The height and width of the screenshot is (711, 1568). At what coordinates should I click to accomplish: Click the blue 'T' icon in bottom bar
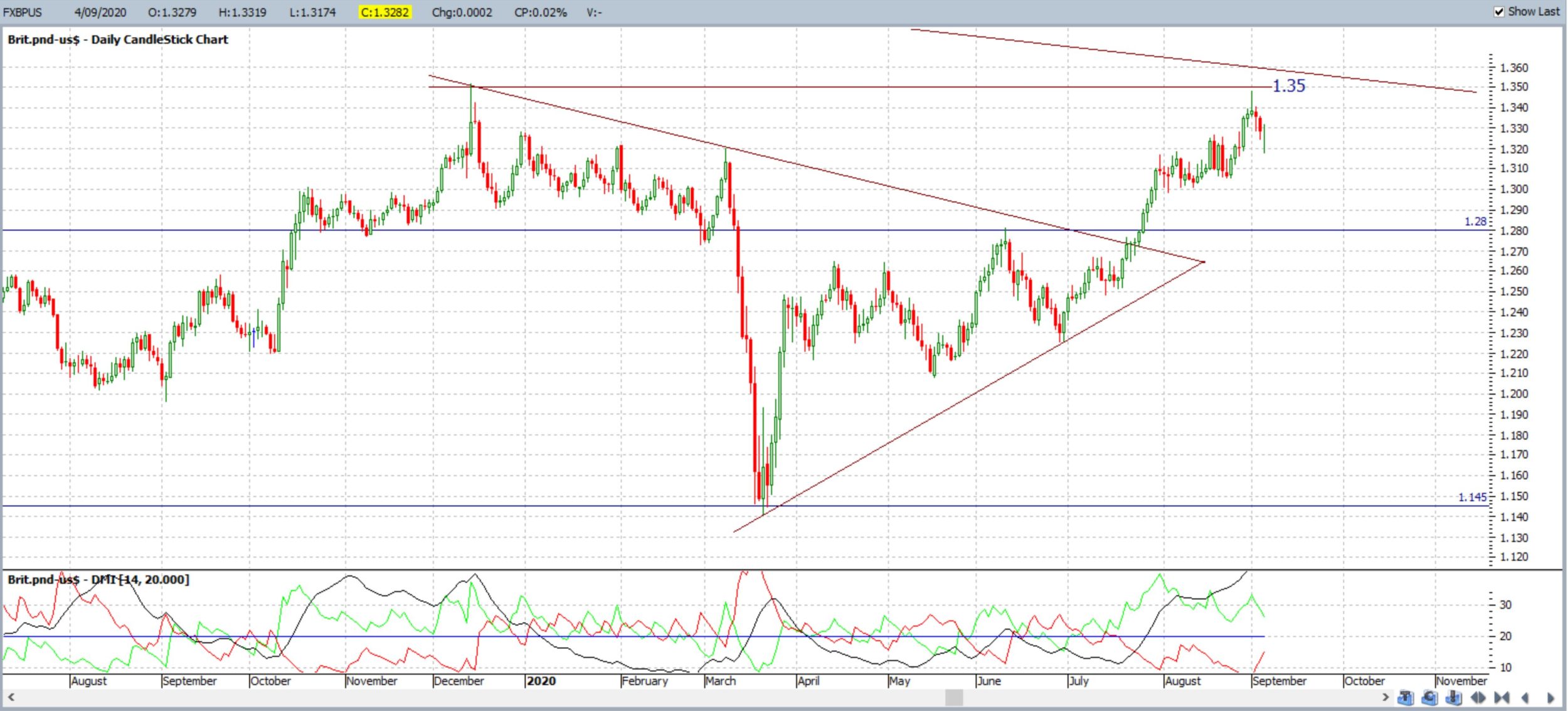[x=1406, y=697]
